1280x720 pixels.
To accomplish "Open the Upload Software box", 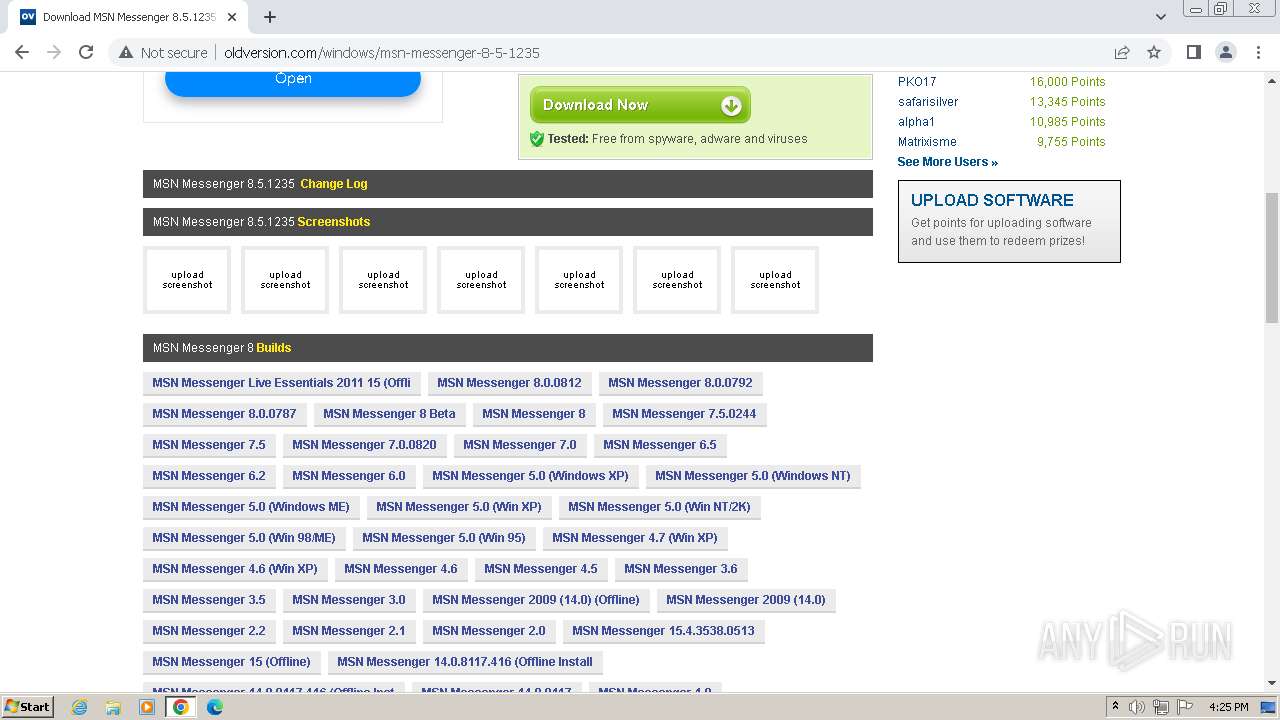I will pyautogui.click(x=1009, y=221).
